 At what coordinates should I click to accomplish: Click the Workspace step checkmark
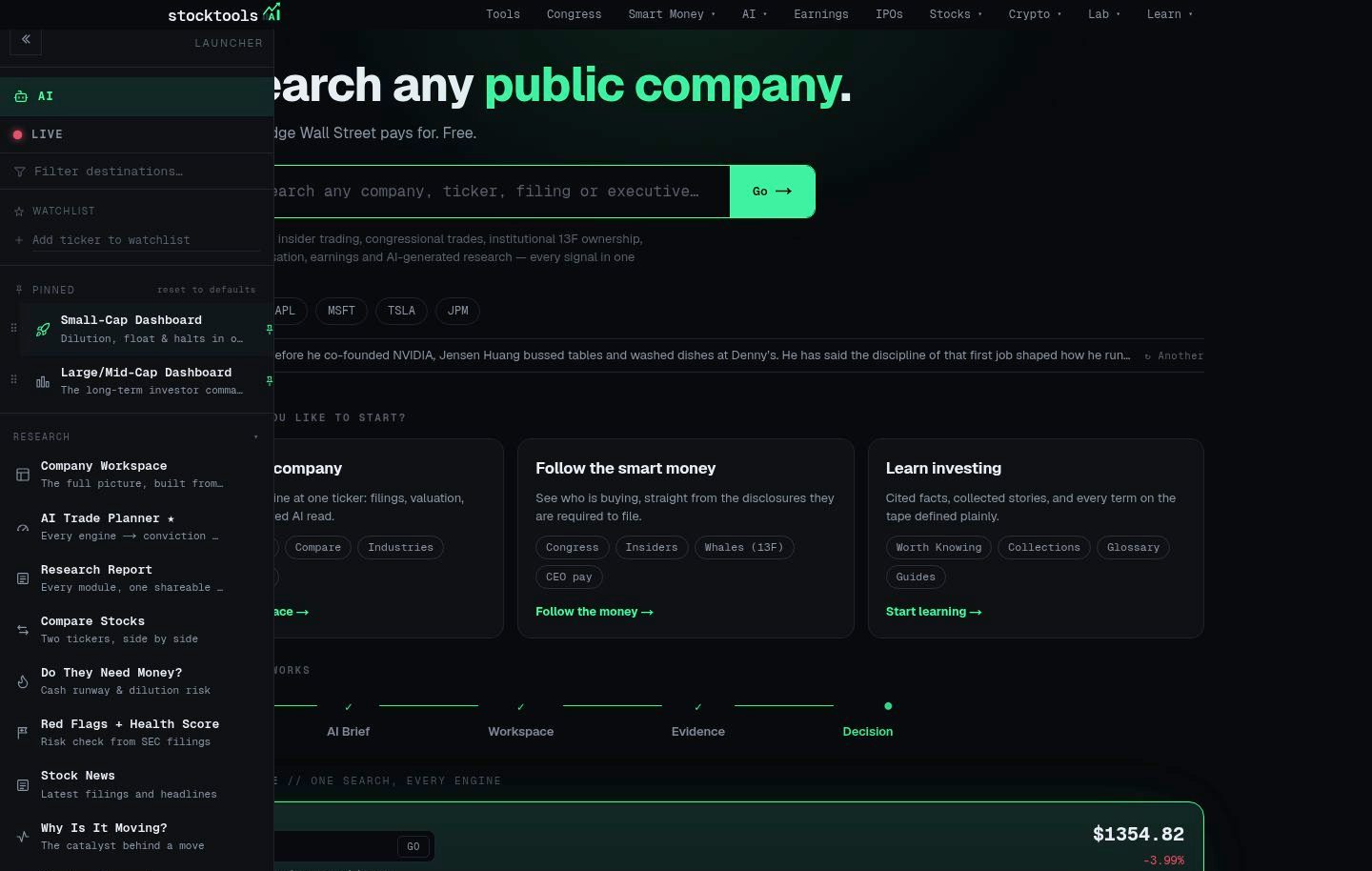[x=520, y=707]
